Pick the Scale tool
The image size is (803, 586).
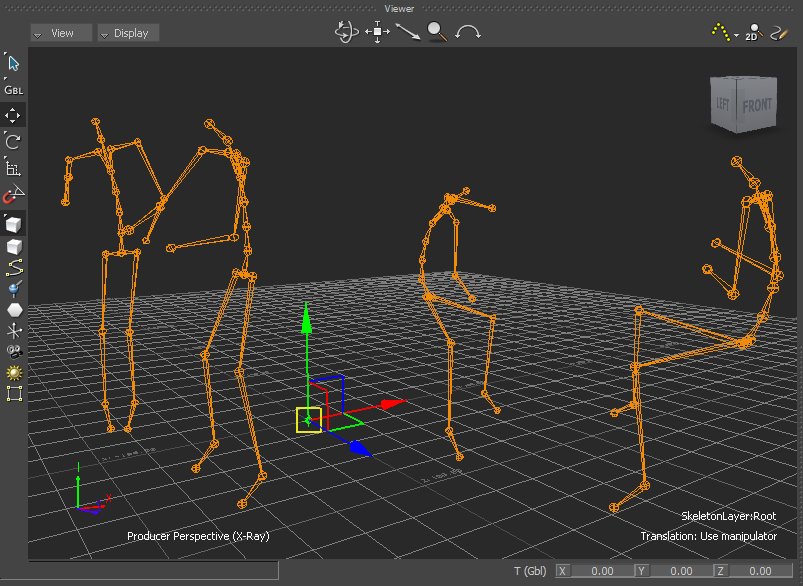[14, 168]
